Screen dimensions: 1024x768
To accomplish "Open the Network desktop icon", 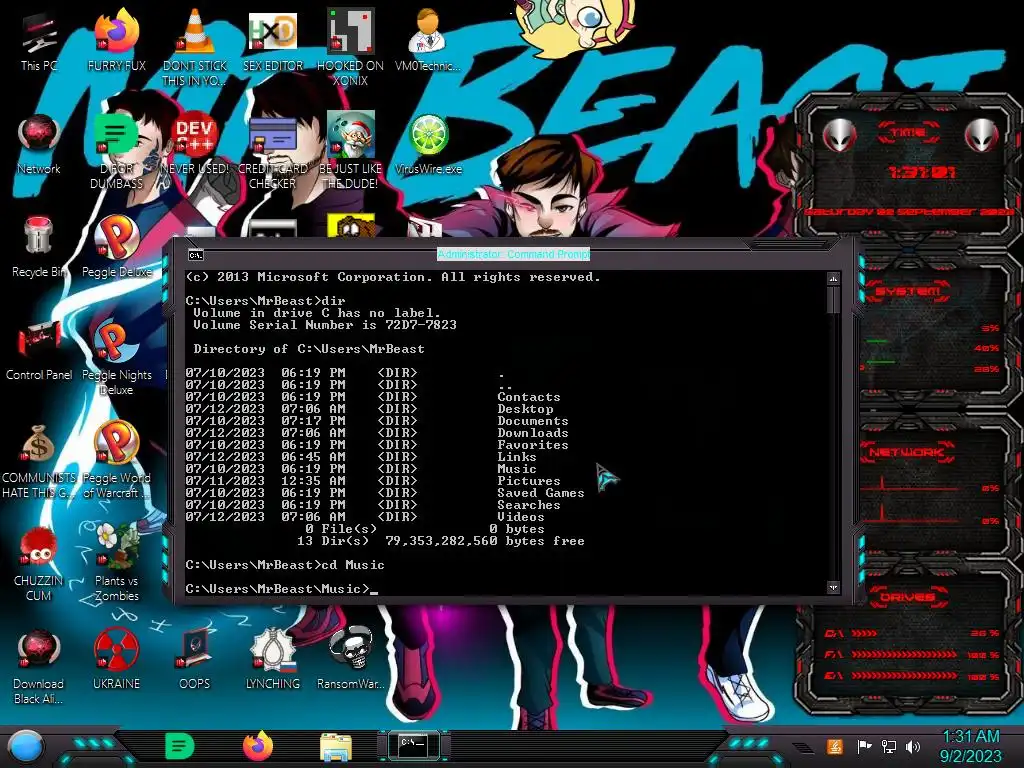I will 39,145.
